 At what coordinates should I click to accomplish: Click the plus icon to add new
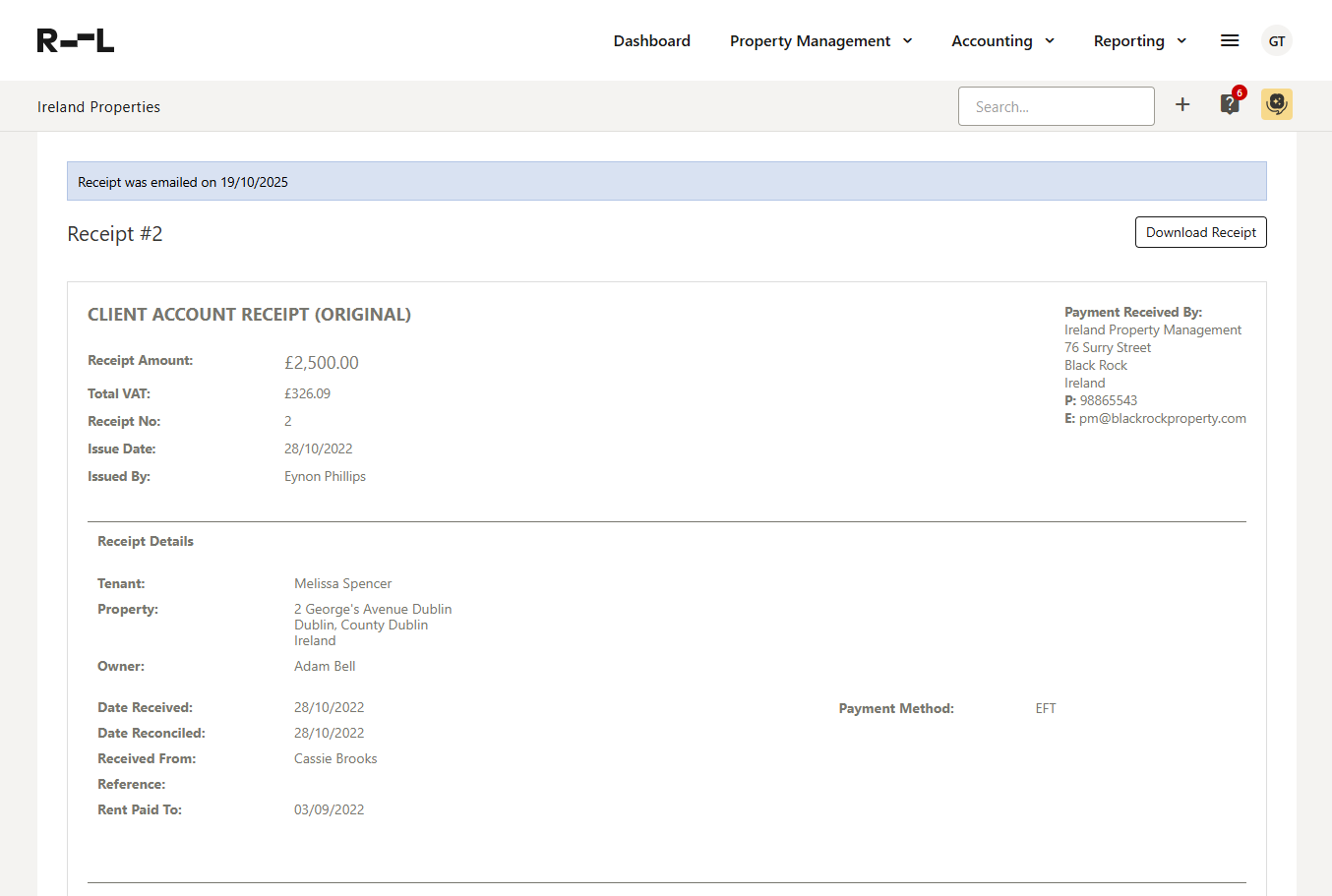[1182, 104]
